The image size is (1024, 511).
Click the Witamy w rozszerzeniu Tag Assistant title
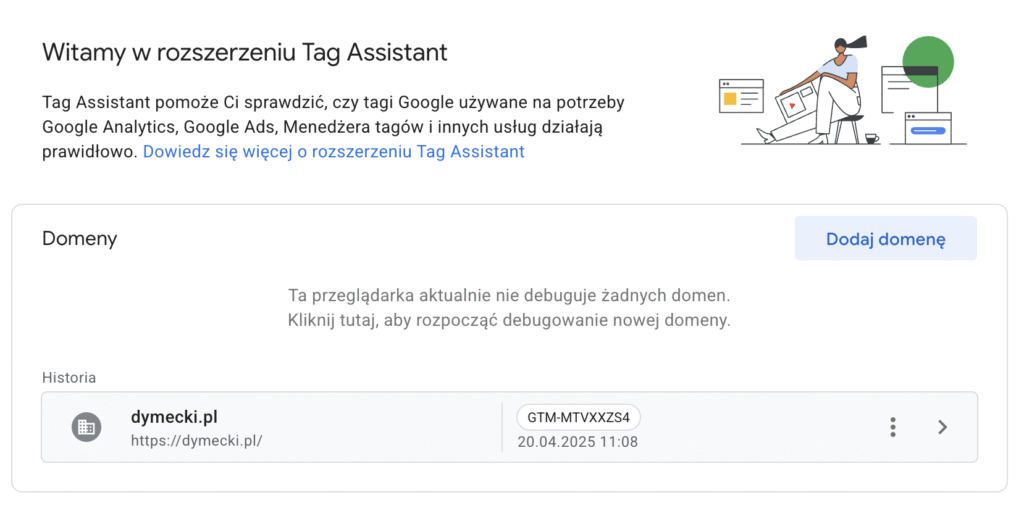(245, 52)
